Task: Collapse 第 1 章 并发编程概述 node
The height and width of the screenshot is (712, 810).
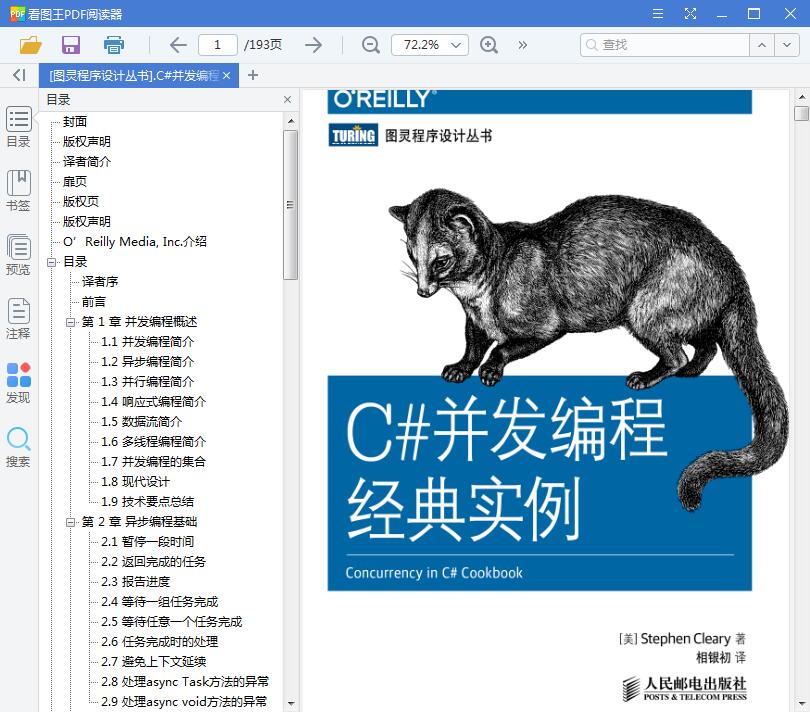Action: click(x=70, y=322)
